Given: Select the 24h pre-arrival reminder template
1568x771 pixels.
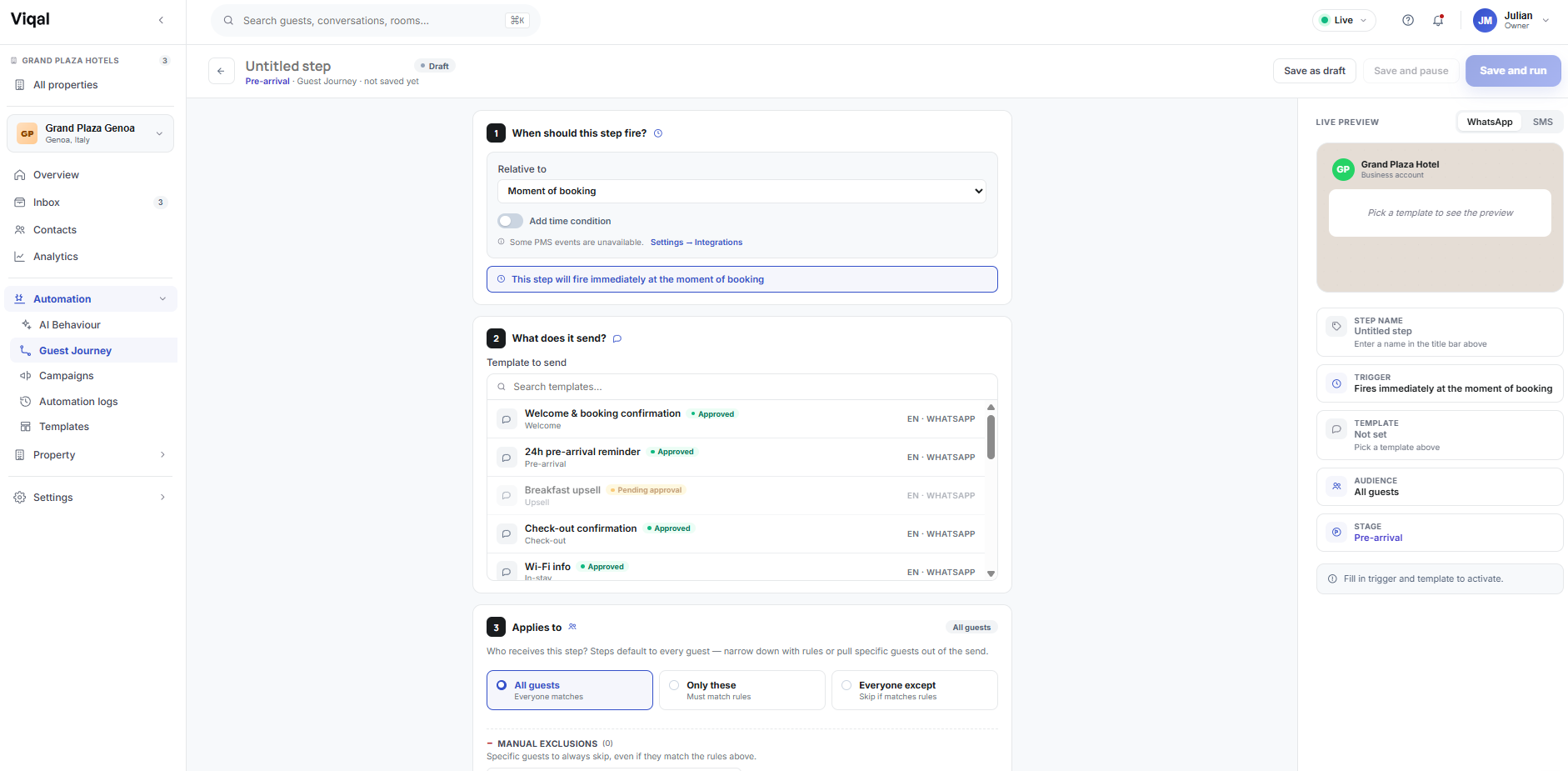Looking at the screenshot, I should (x=737, y=458).
